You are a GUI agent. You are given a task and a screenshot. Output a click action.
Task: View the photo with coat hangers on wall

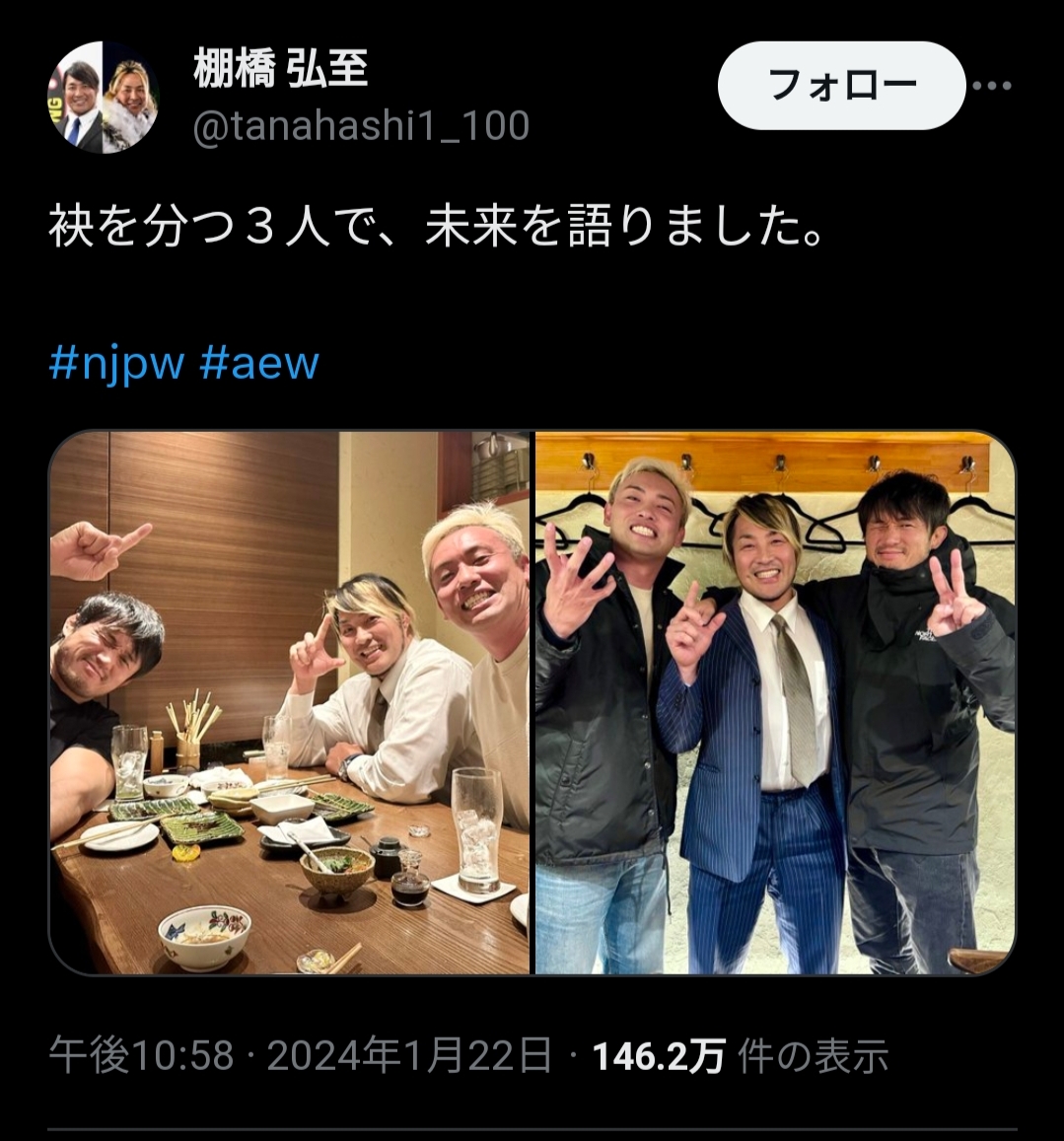pos(776,702)
